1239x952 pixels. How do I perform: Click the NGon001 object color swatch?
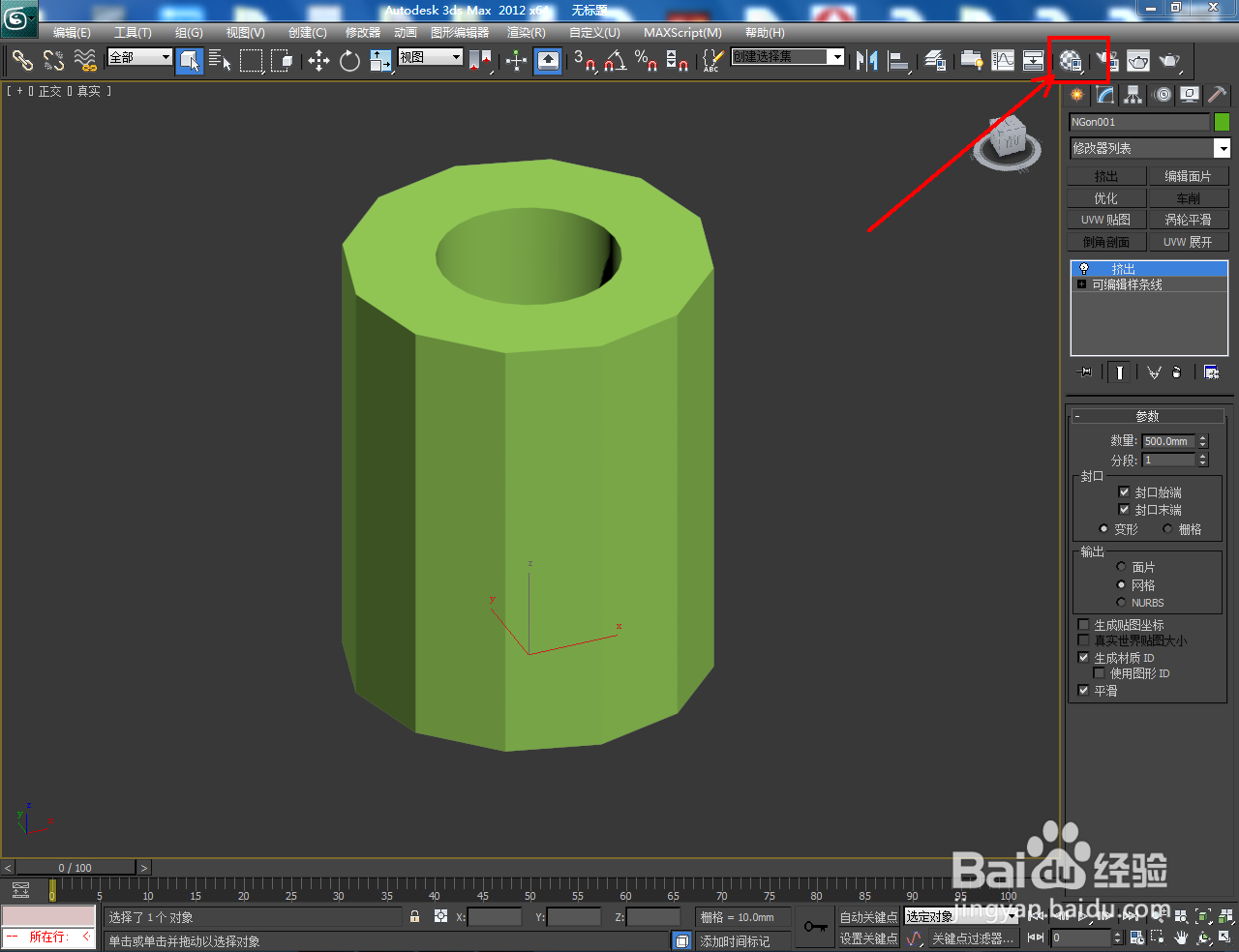1221,122
